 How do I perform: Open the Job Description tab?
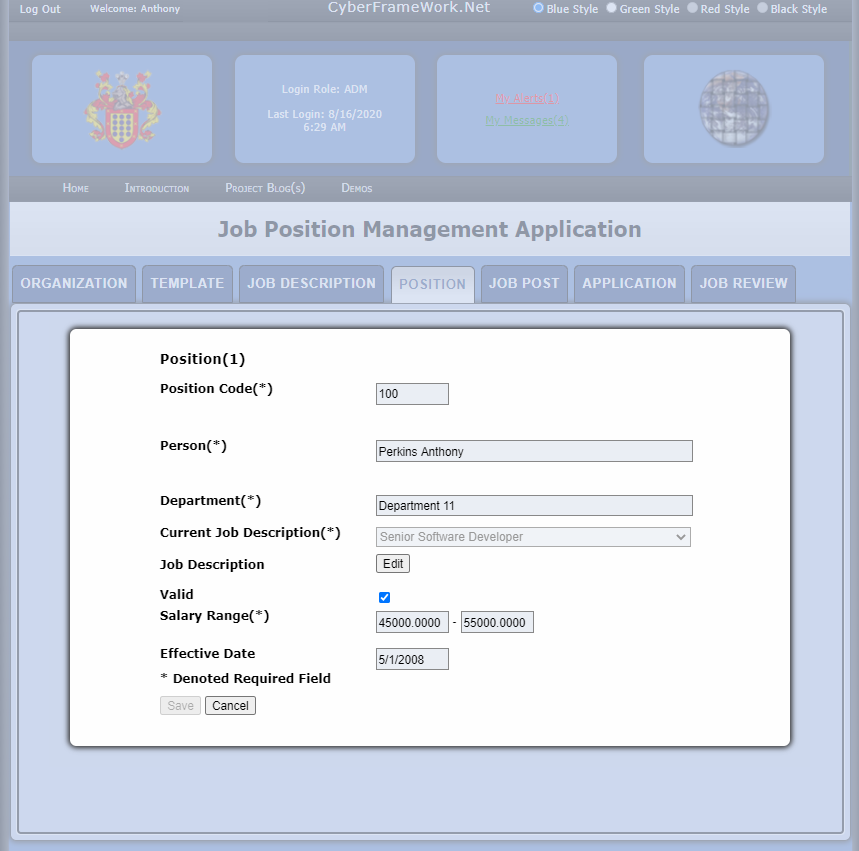pos(311,284)
